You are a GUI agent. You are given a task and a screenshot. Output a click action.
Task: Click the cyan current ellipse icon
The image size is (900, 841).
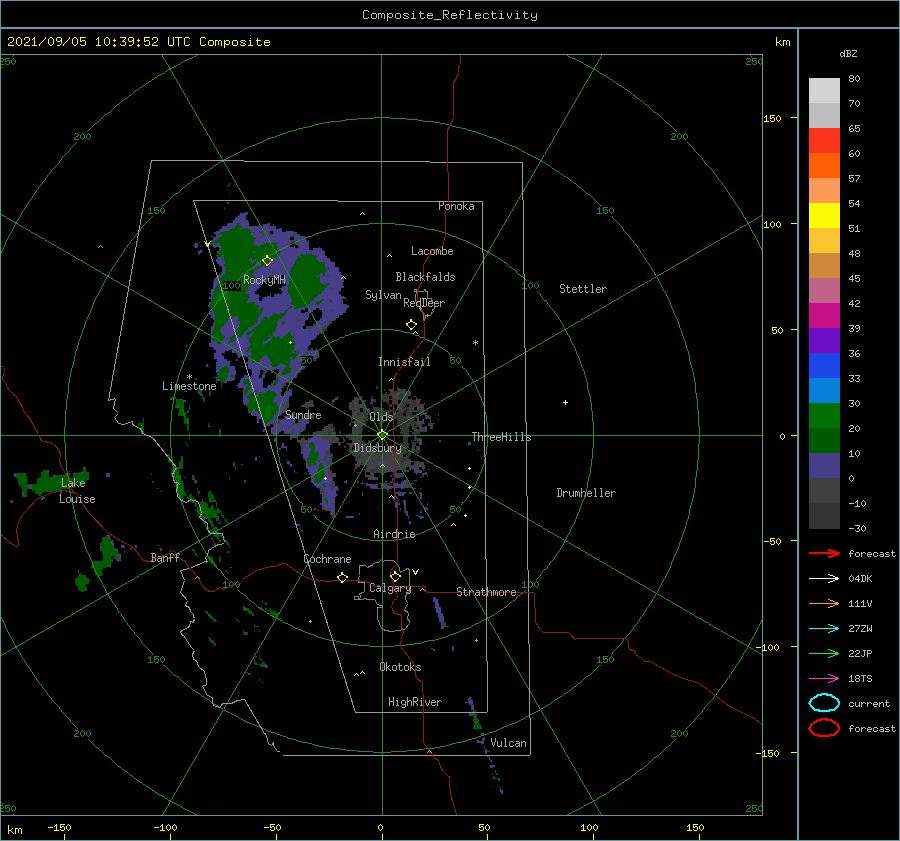tap(824, 703)
